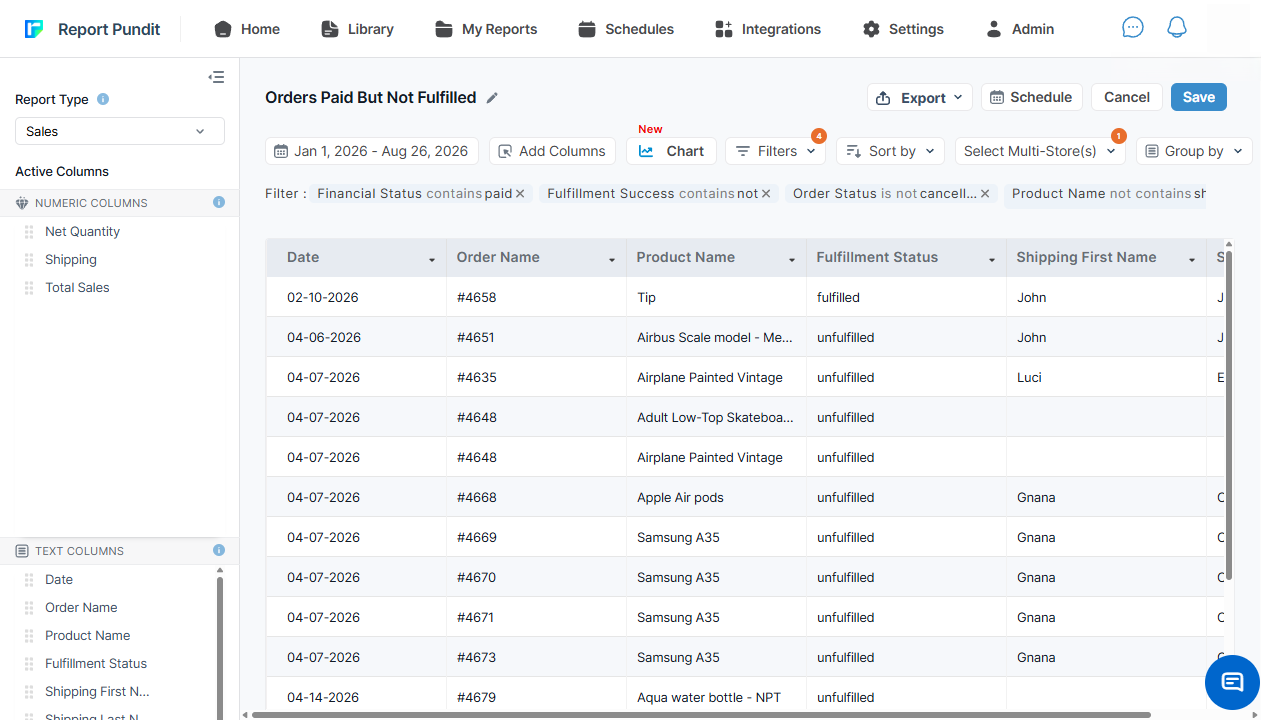
Task: Open Order Name column header arrow
Action: coord(612,259)
